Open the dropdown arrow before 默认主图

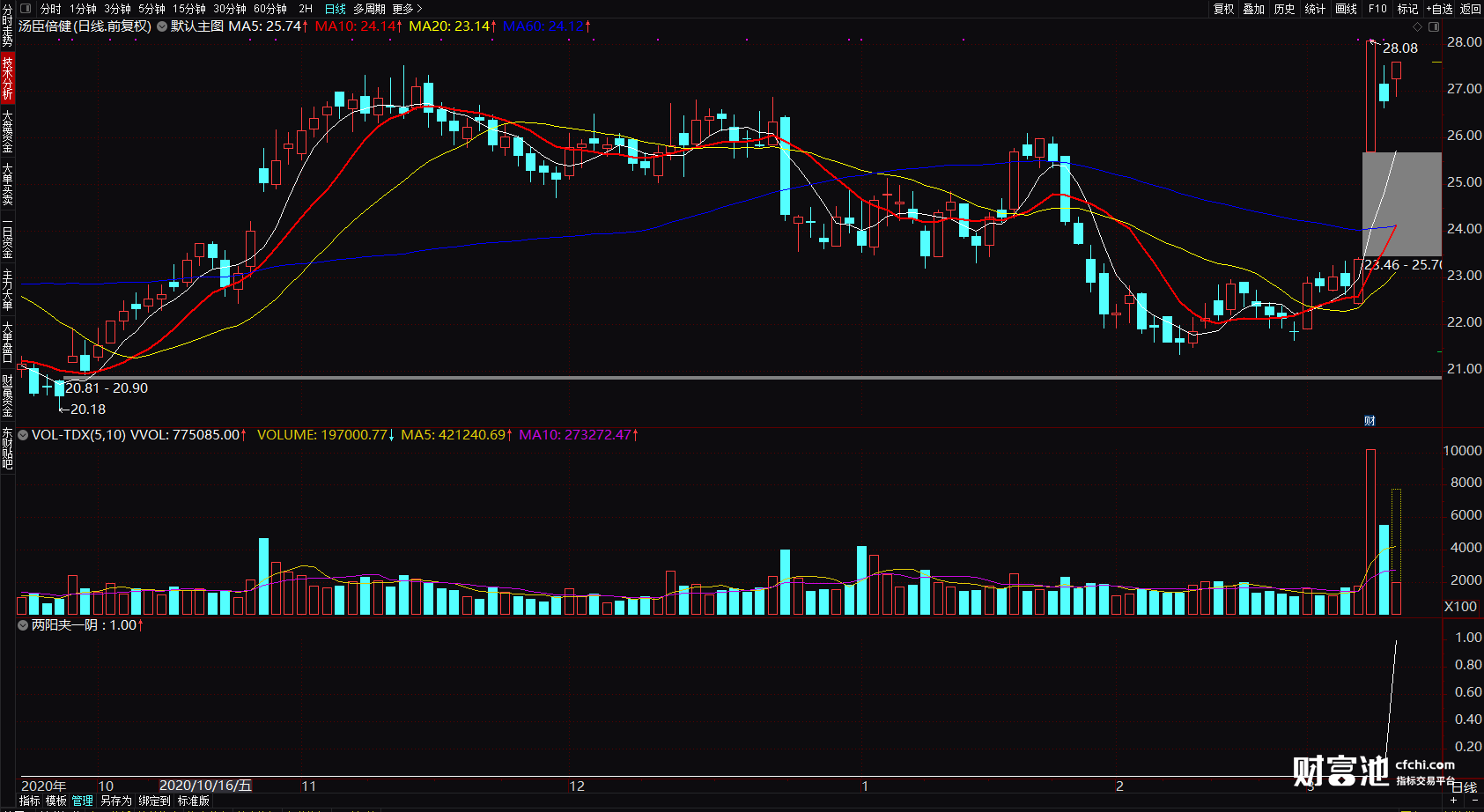[162, 26]
